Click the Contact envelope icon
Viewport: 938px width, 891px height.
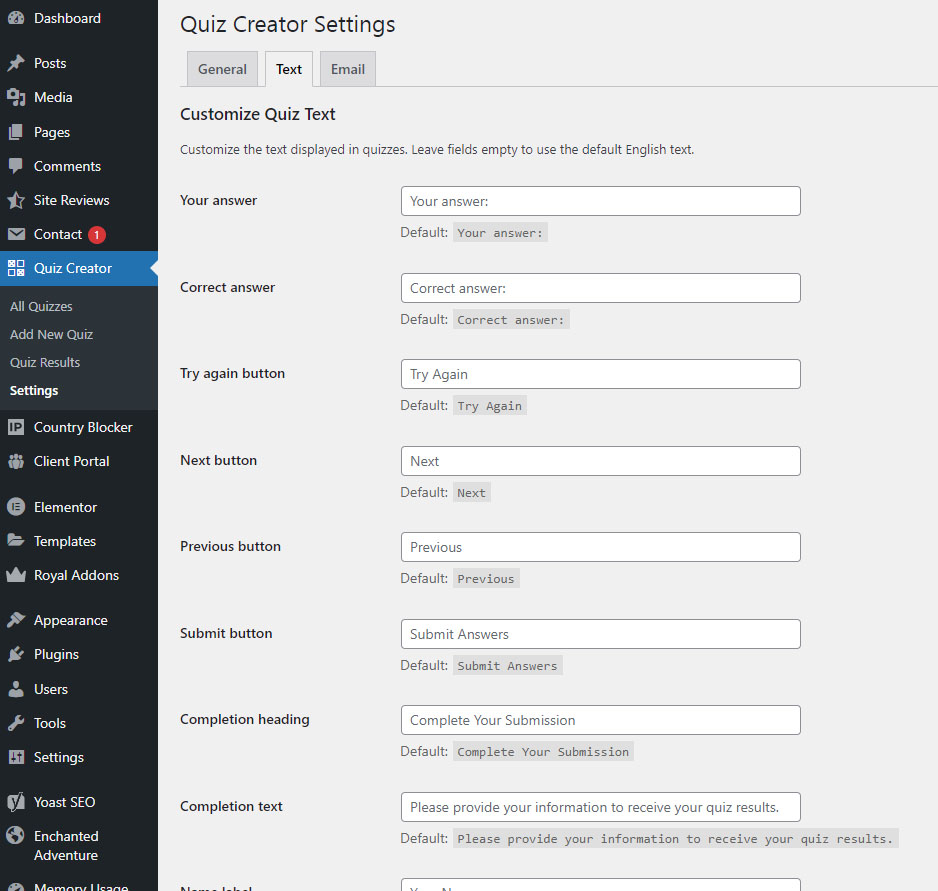(16, 234)
